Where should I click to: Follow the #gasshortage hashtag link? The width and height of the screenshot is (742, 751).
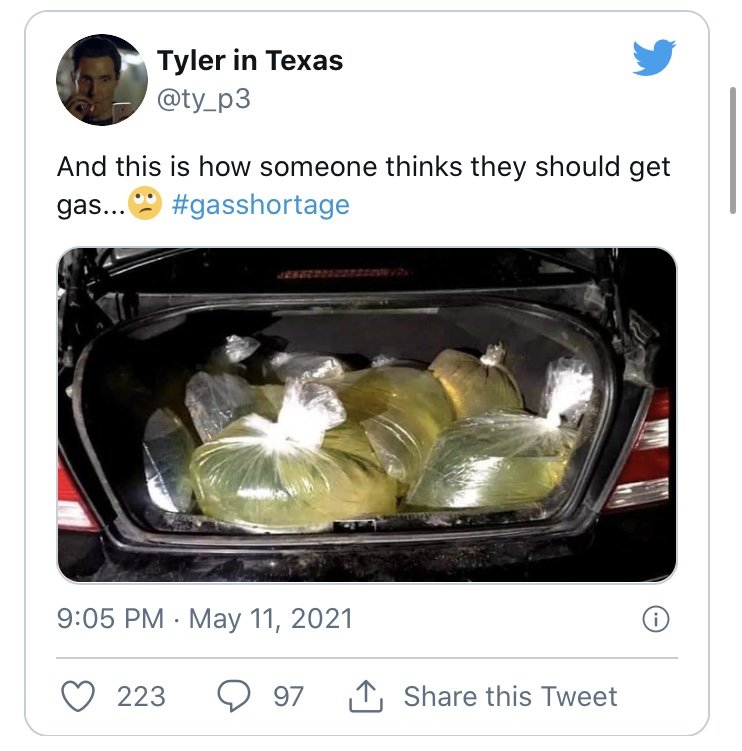261,205
